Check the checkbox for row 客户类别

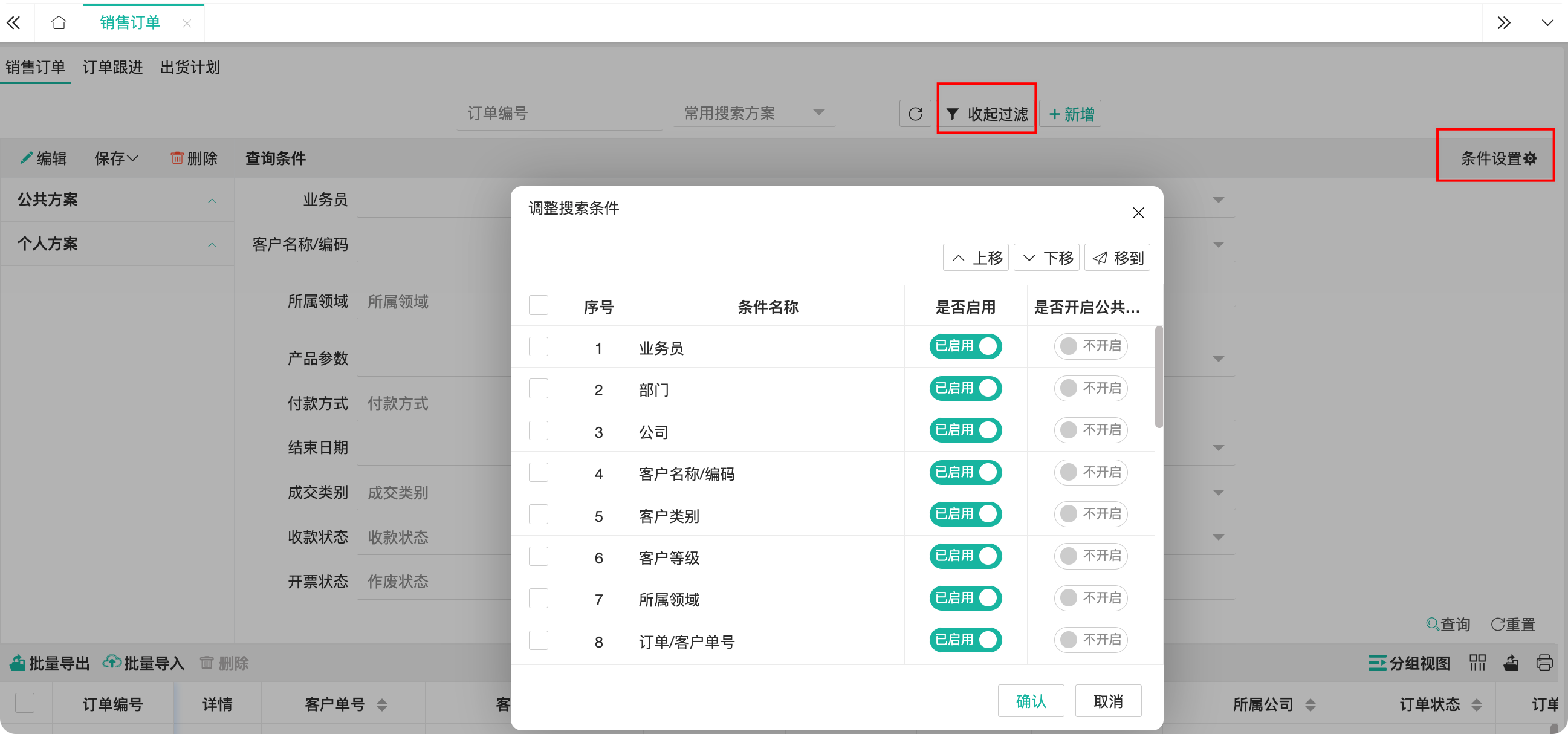point(538,515)
